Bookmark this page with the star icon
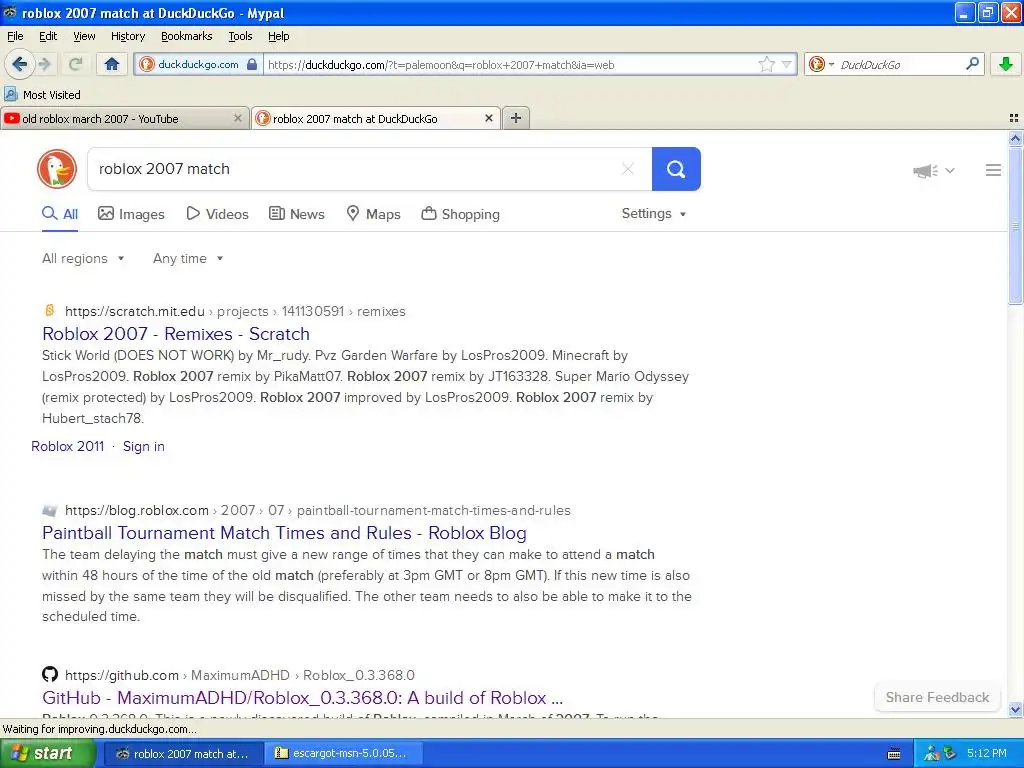This screenshot has width=1024, height=768. tap(766, 64)
